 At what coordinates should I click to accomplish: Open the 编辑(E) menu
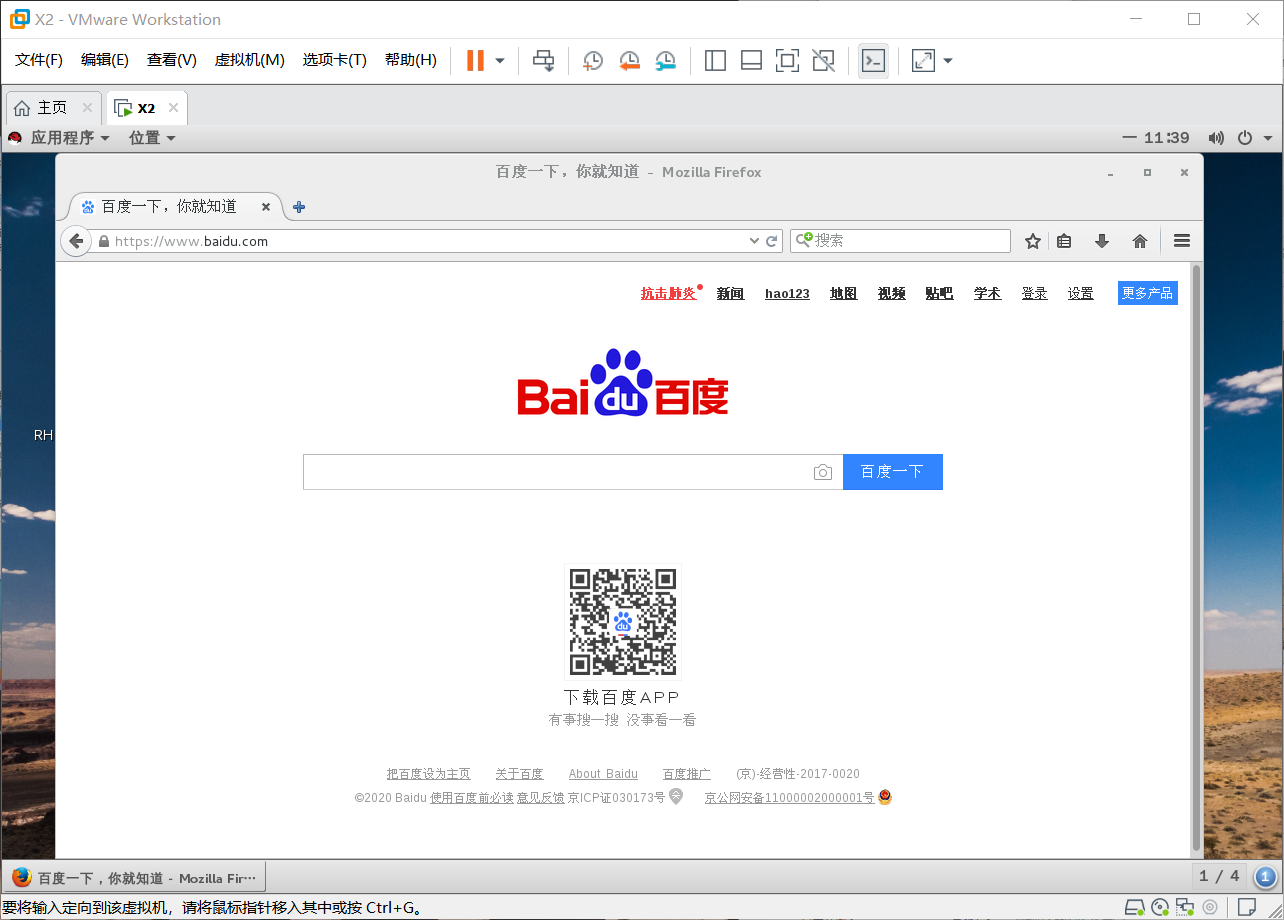(105, 60)
